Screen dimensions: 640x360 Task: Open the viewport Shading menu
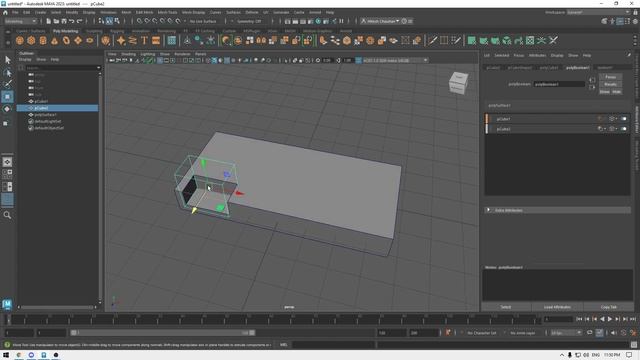[x=128, y=54]
